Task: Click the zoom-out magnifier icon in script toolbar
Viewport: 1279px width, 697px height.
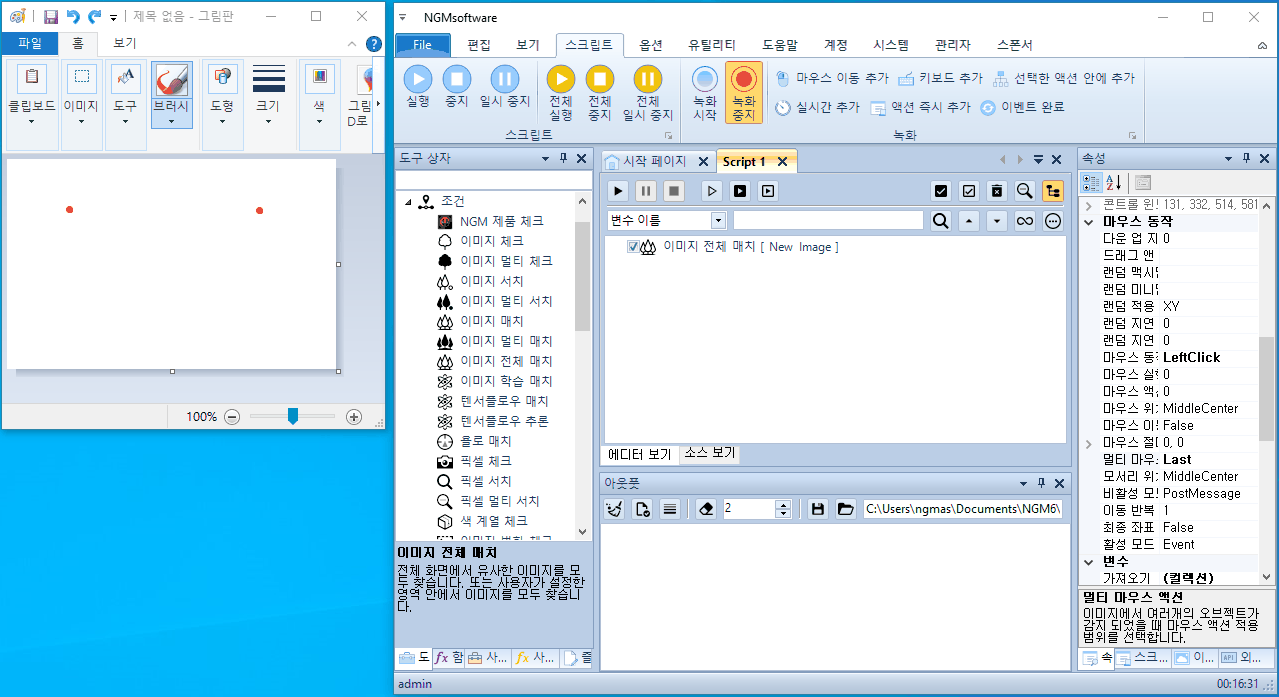Action: click(x=1024, y=190)
